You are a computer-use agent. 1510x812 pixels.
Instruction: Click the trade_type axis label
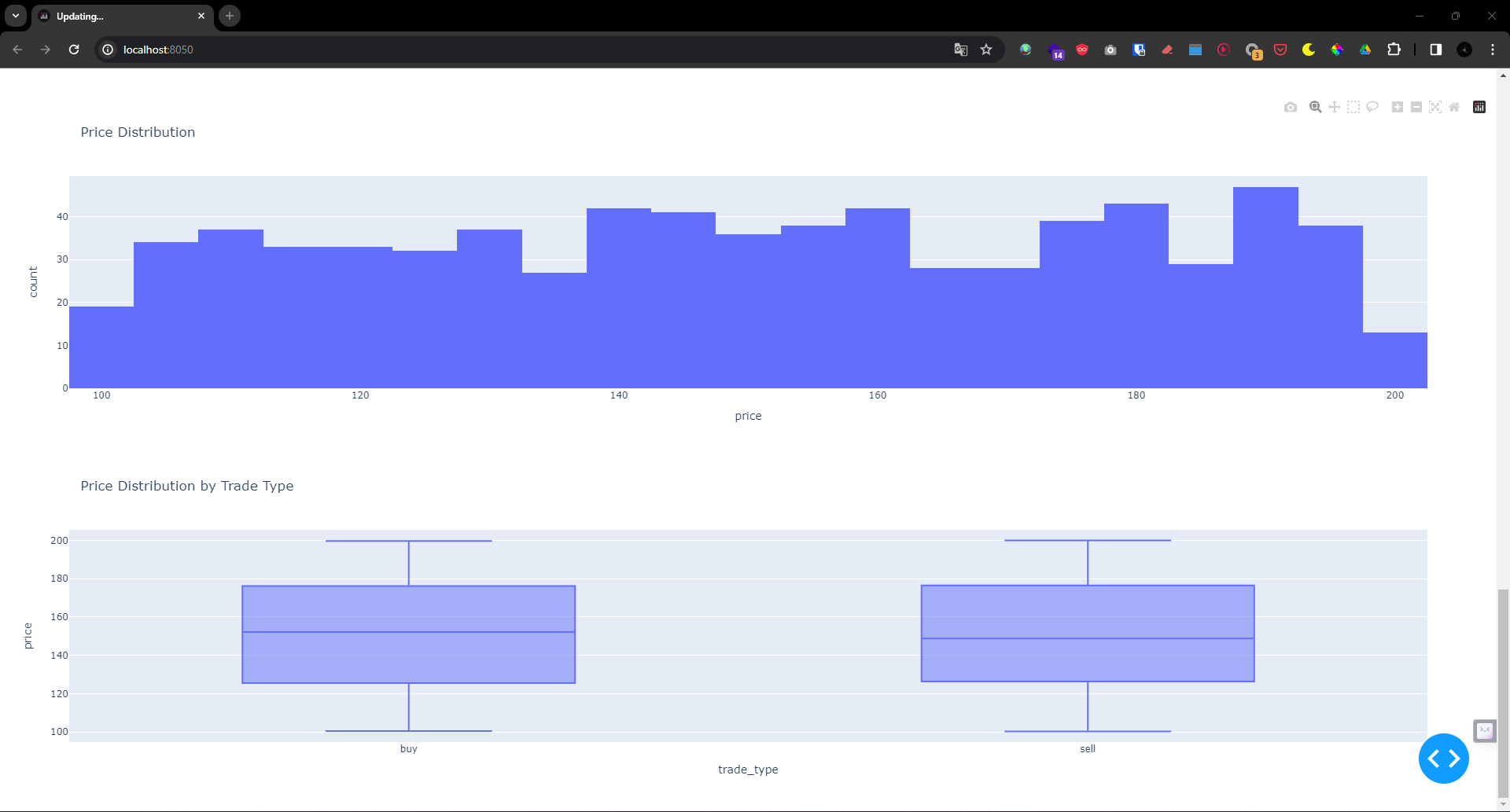pyautogui.click(x=748, y=770)
